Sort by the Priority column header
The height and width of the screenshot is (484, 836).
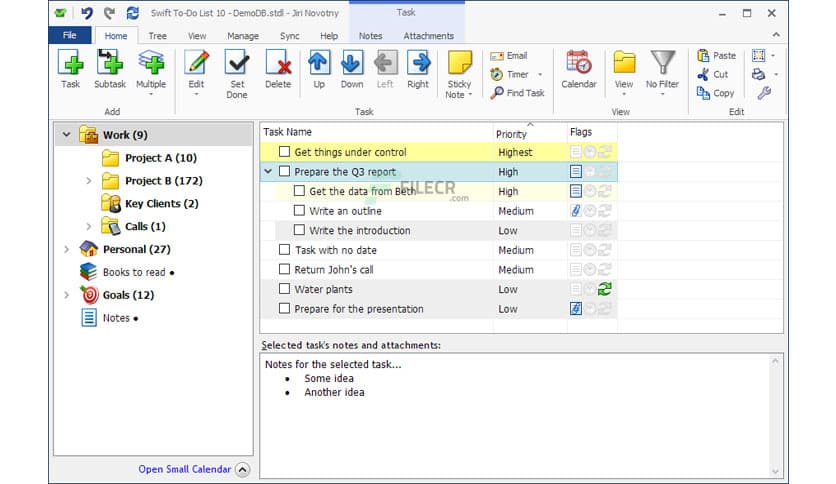(511, 133)
